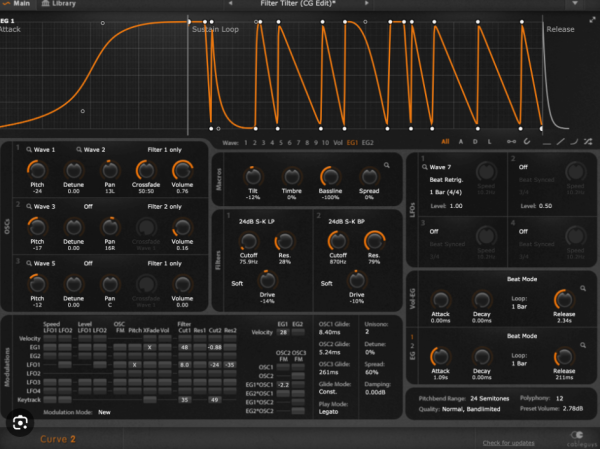Select the EG2 envelope tab
The height and width of the screenshot is (449, 600).
coord(367,143)
